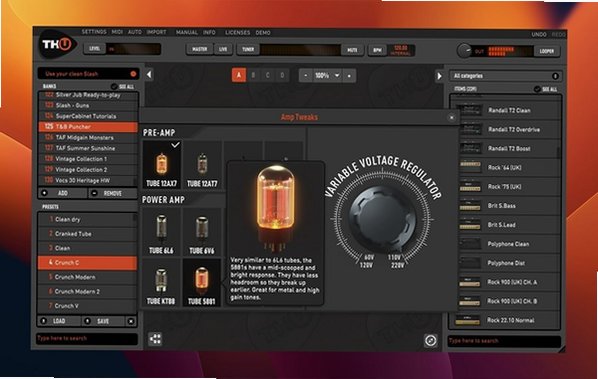Open the 100% zoom dropdown
598x379 pixels.
pyautogui.click(x=327, y=75)
